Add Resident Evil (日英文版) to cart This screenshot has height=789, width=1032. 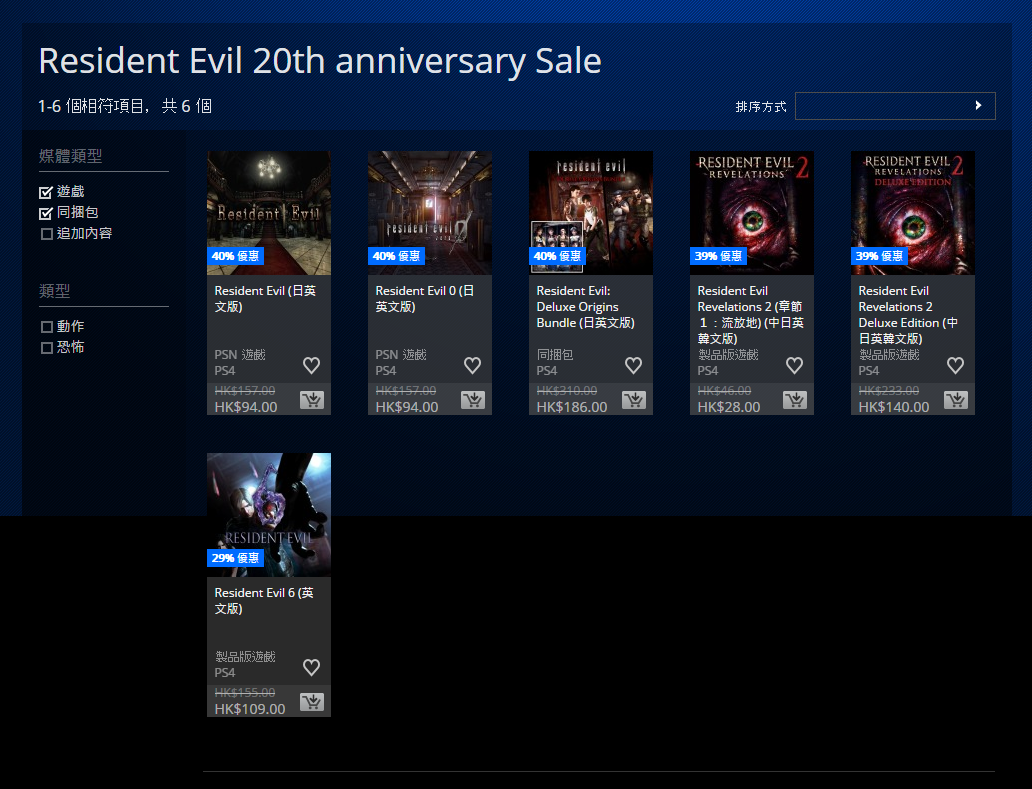[311, 401]
